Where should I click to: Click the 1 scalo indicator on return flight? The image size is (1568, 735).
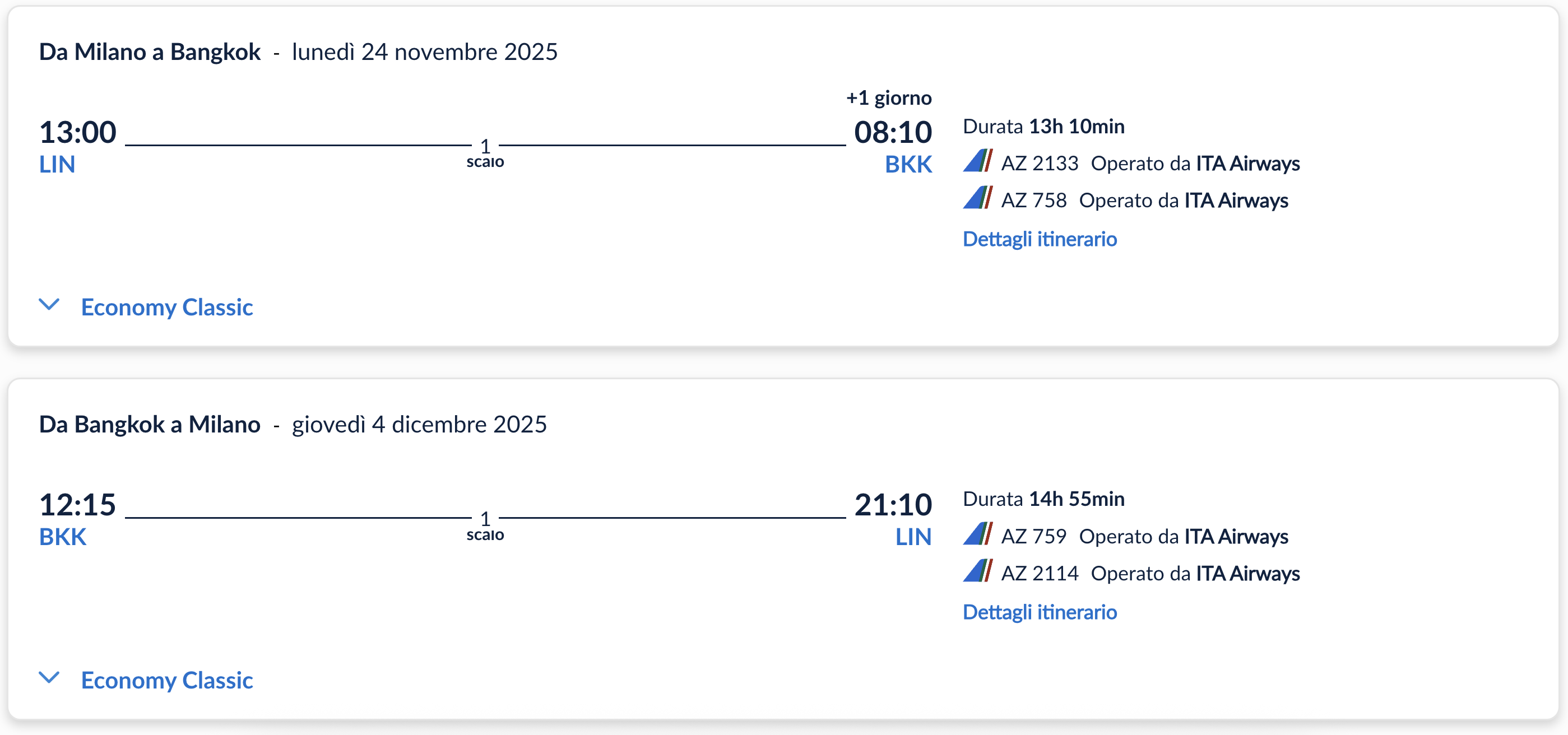485,525
